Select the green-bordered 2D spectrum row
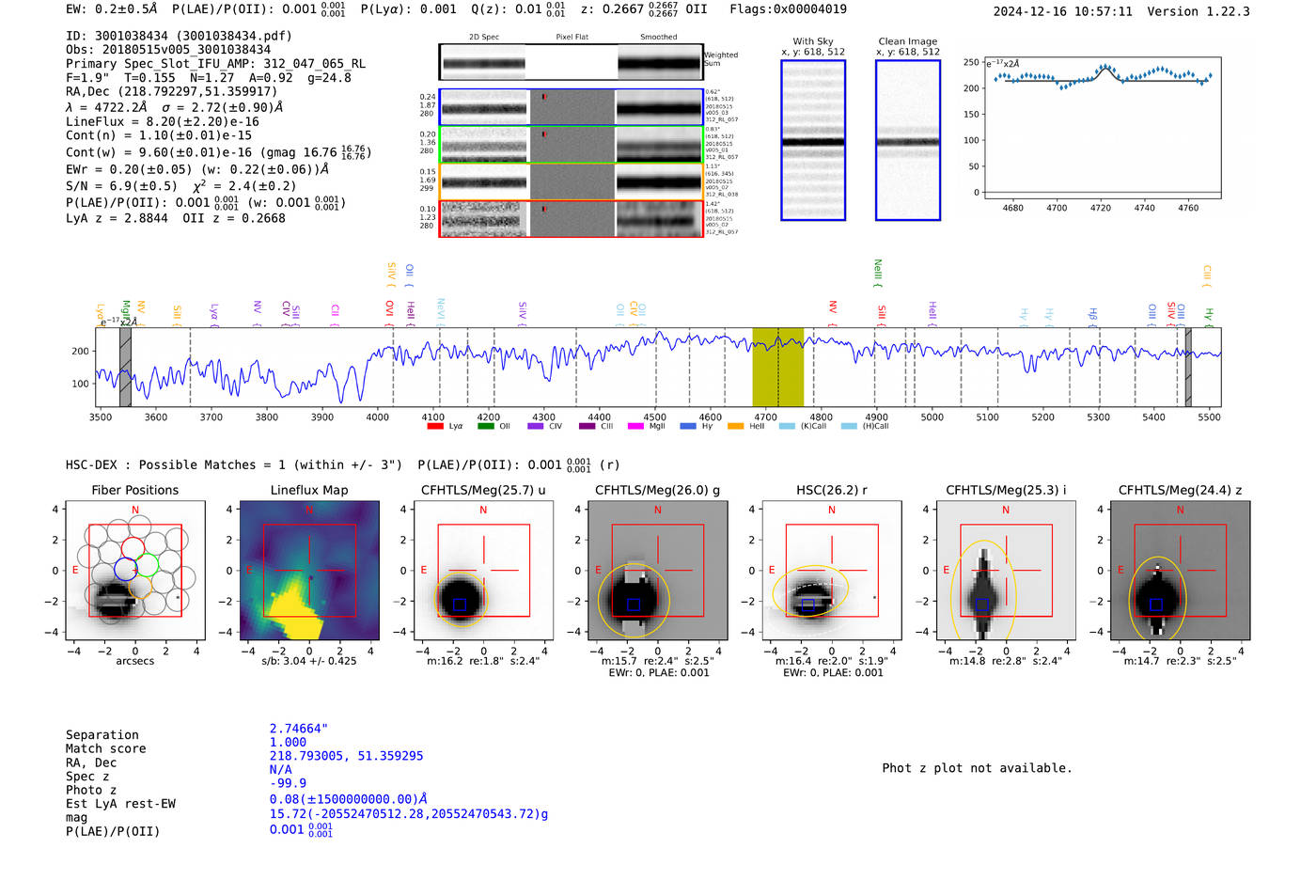The height and width of the screenshot is (896, 1316). 572,145
